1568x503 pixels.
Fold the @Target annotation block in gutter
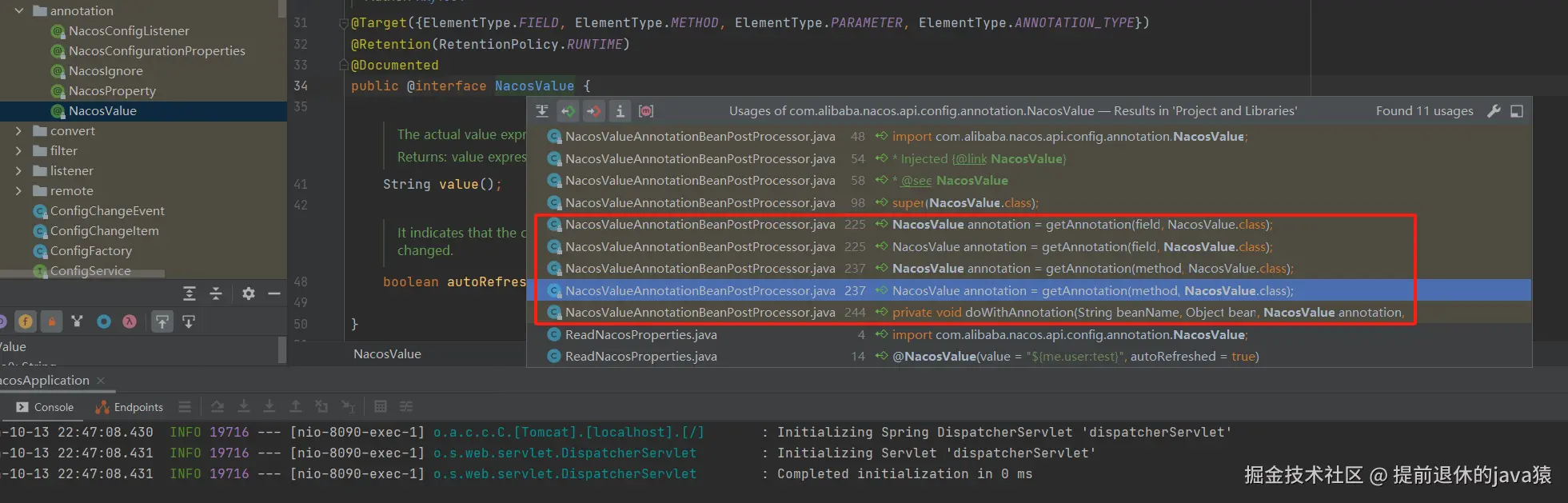344,23
